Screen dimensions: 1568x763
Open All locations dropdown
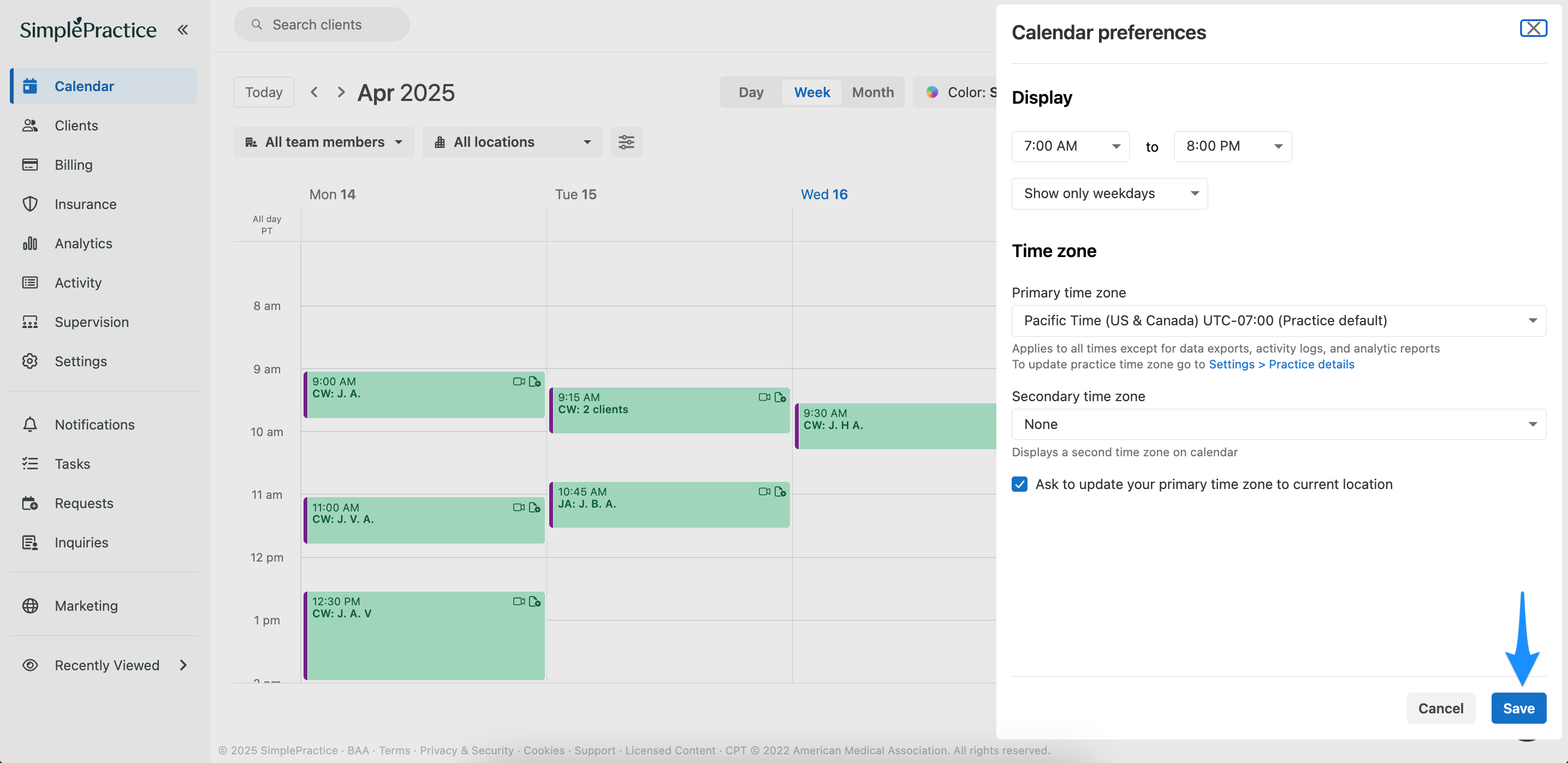(x=513, y=142)
